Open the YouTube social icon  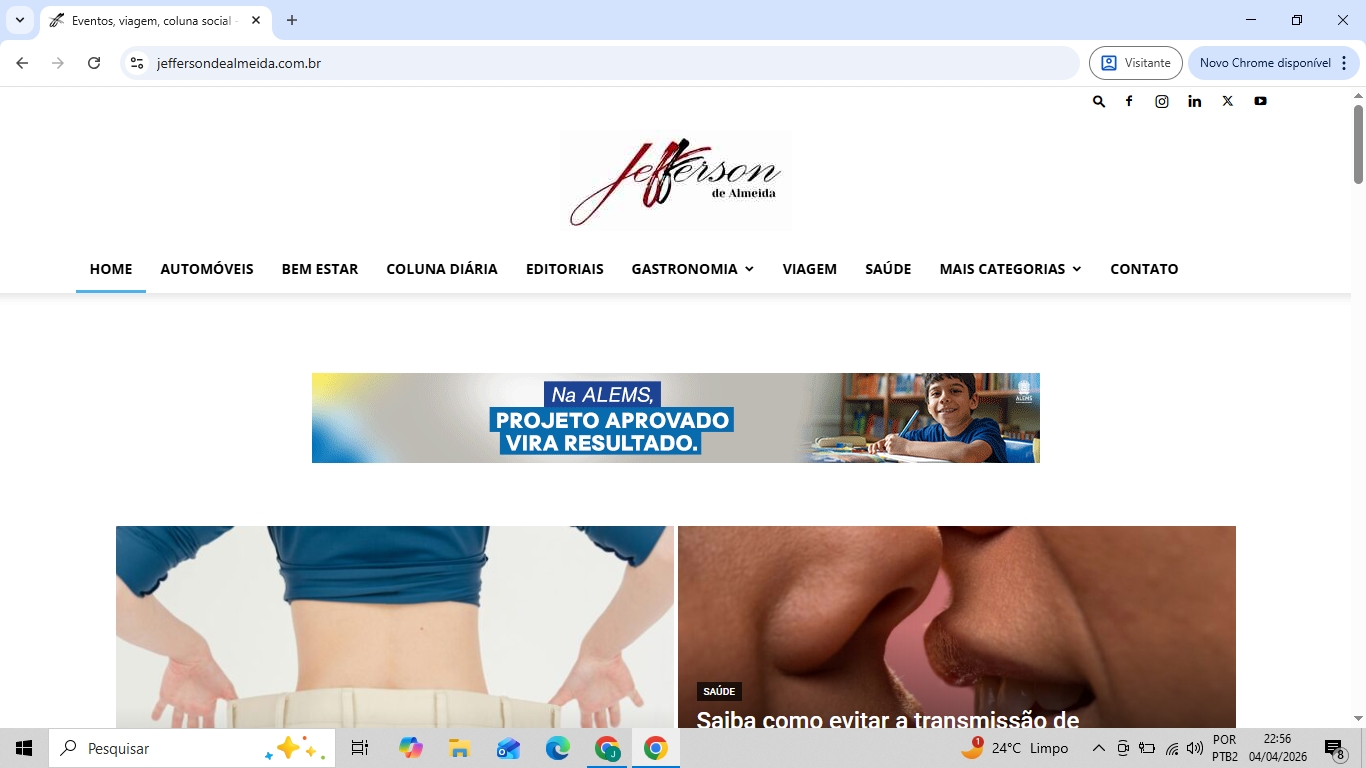coord(1261,101)
